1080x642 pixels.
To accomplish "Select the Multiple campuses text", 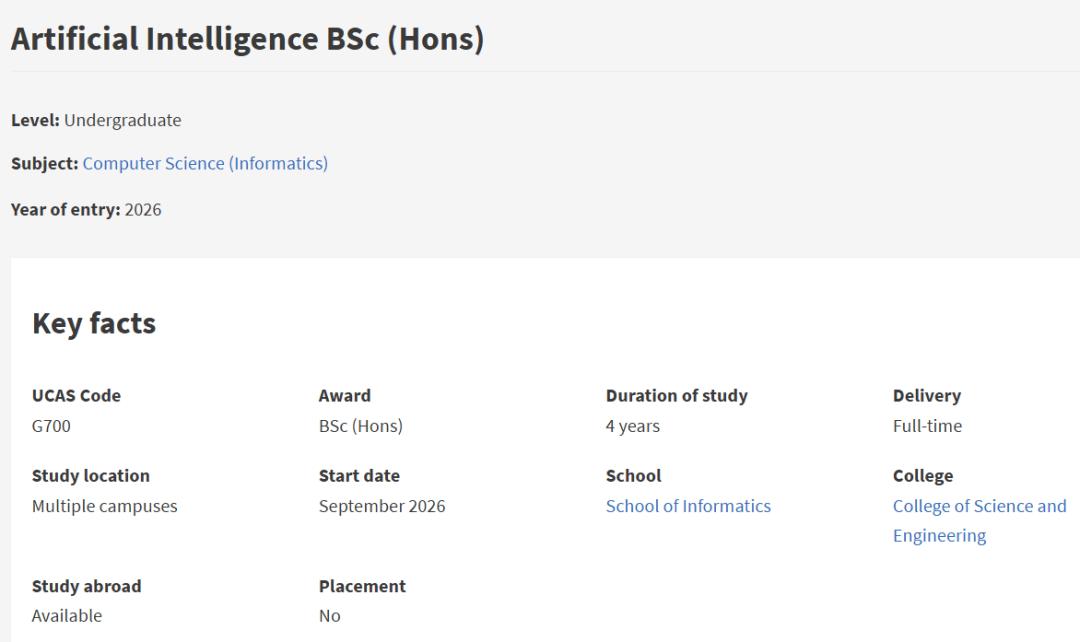I will (104, 506).
